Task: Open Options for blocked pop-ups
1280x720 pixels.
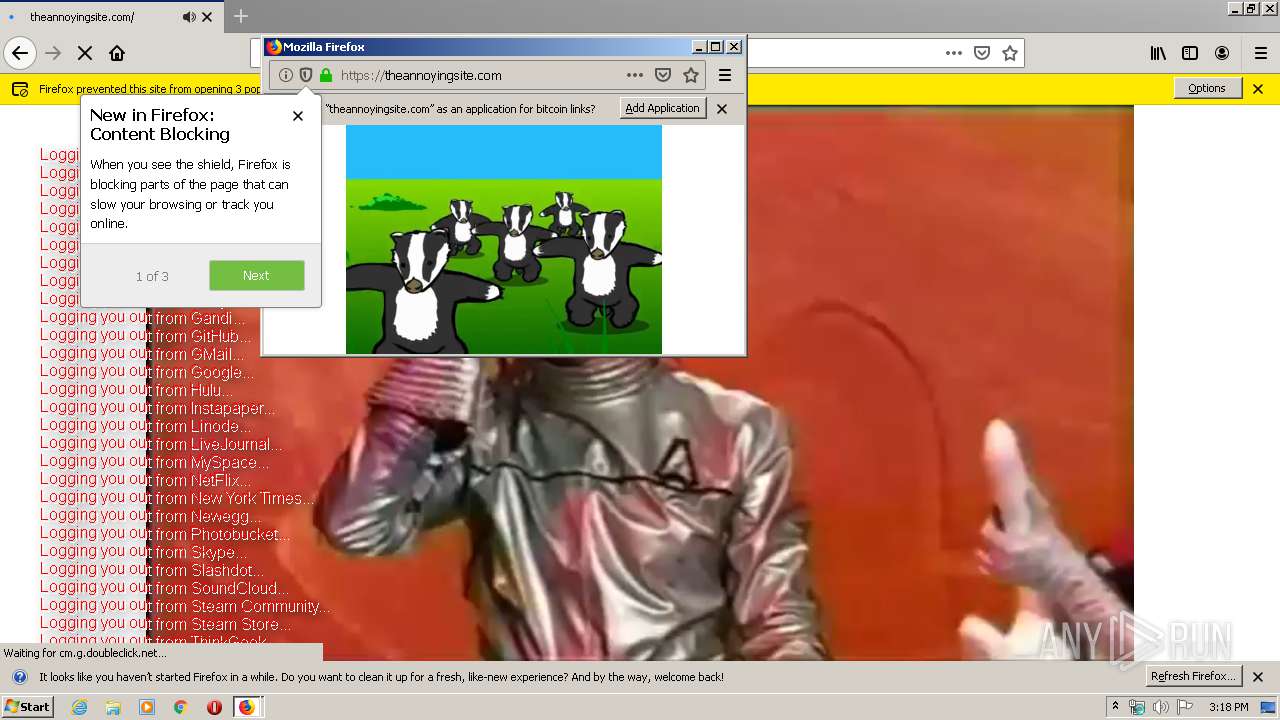Action: 1207,88
